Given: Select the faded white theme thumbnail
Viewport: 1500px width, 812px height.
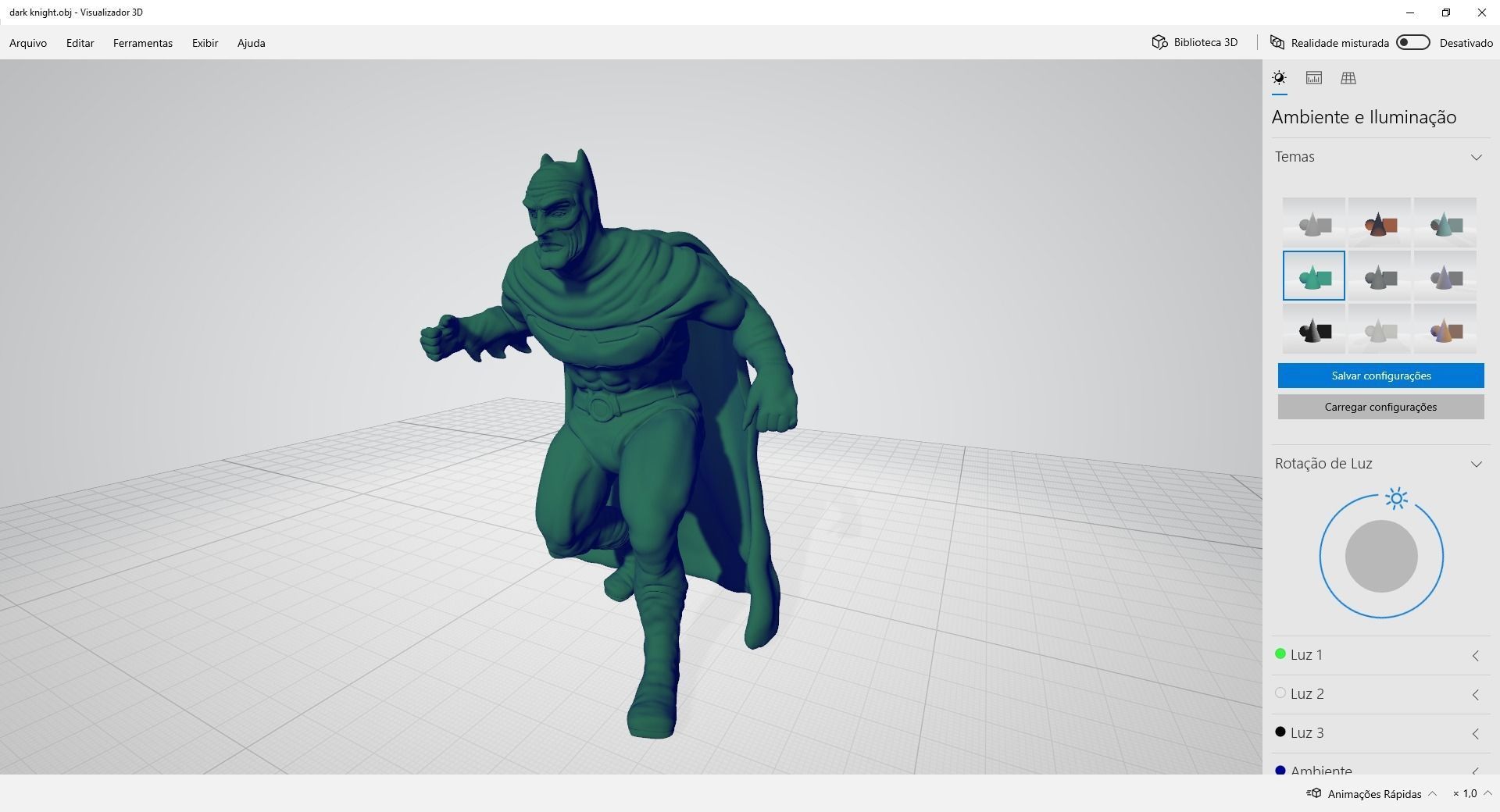Looking at the screenshot, I should (x=1380, y=329).
